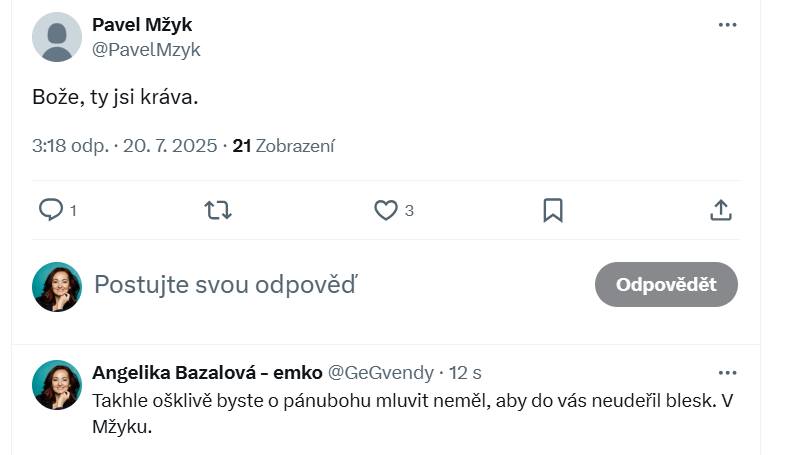Click the repost arrows icon
This screenshot has width=797, height=455.
217,210
